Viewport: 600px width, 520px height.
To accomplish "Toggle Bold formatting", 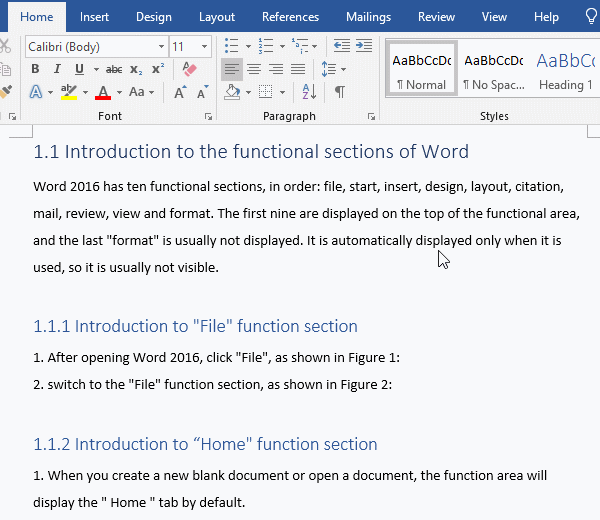I will pos(35,69).
